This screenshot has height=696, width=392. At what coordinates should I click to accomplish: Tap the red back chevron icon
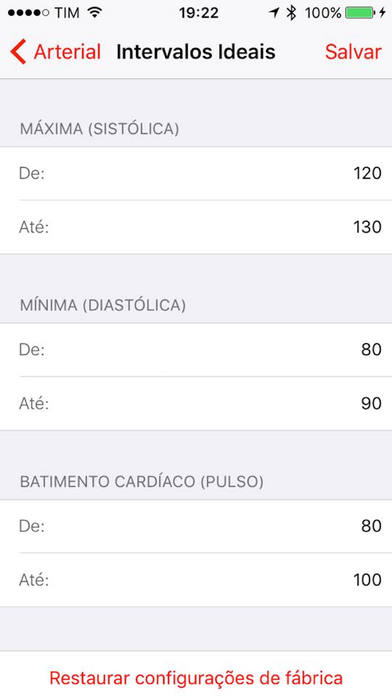coord(18,51)
